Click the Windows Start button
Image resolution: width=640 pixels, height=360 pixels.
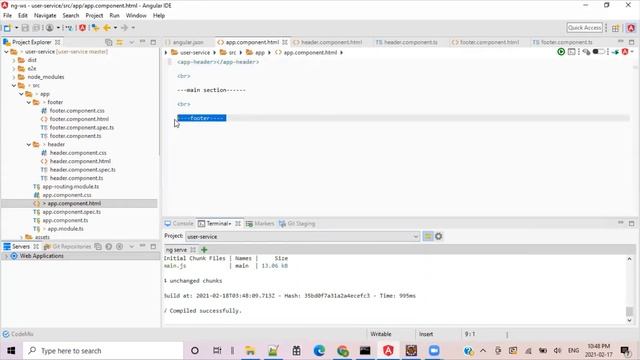coord(11,351)
